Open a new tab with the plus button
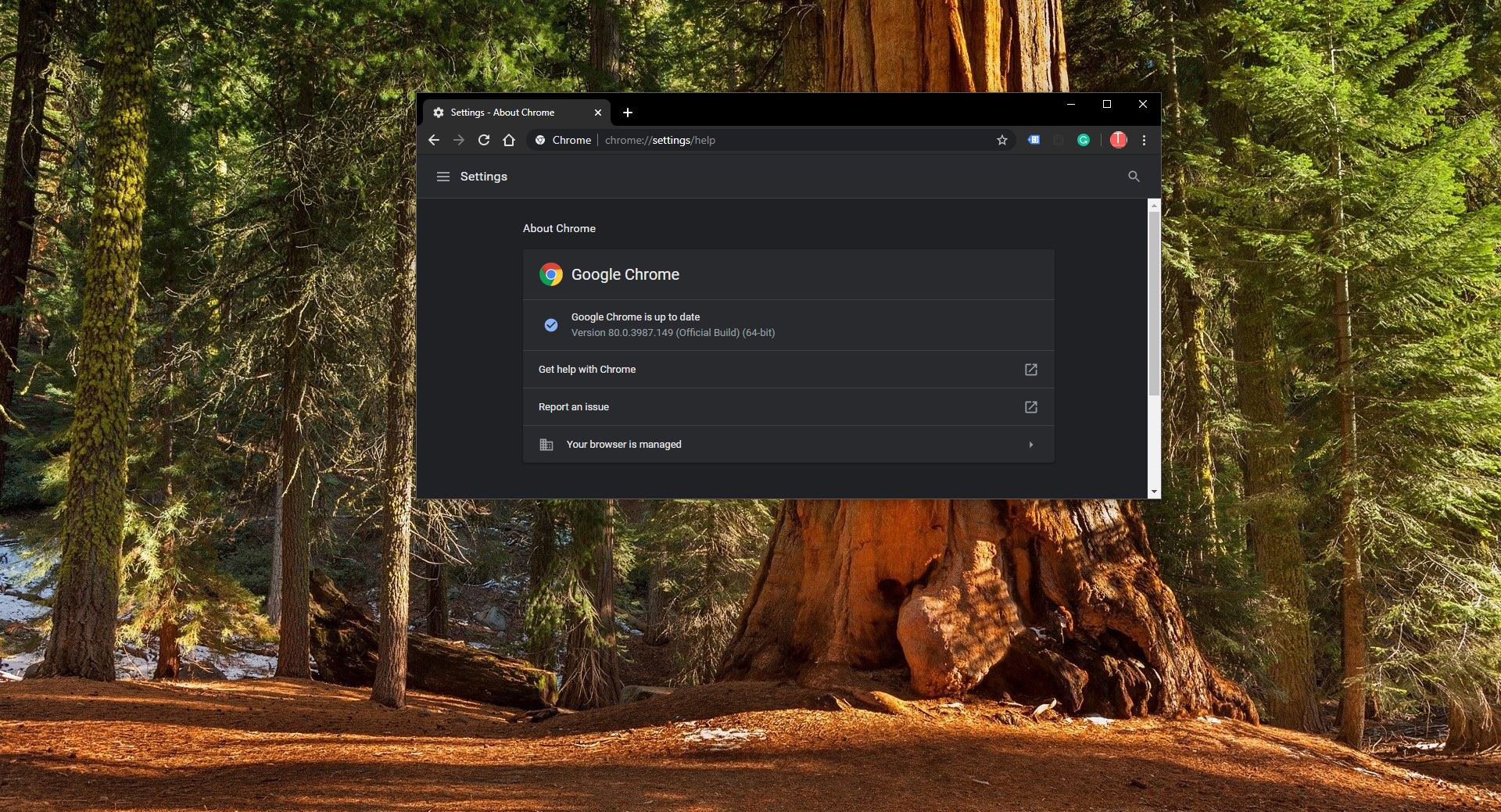This screenshot has width=1501, height=812. pyautogui.click(x=628, y=113)
